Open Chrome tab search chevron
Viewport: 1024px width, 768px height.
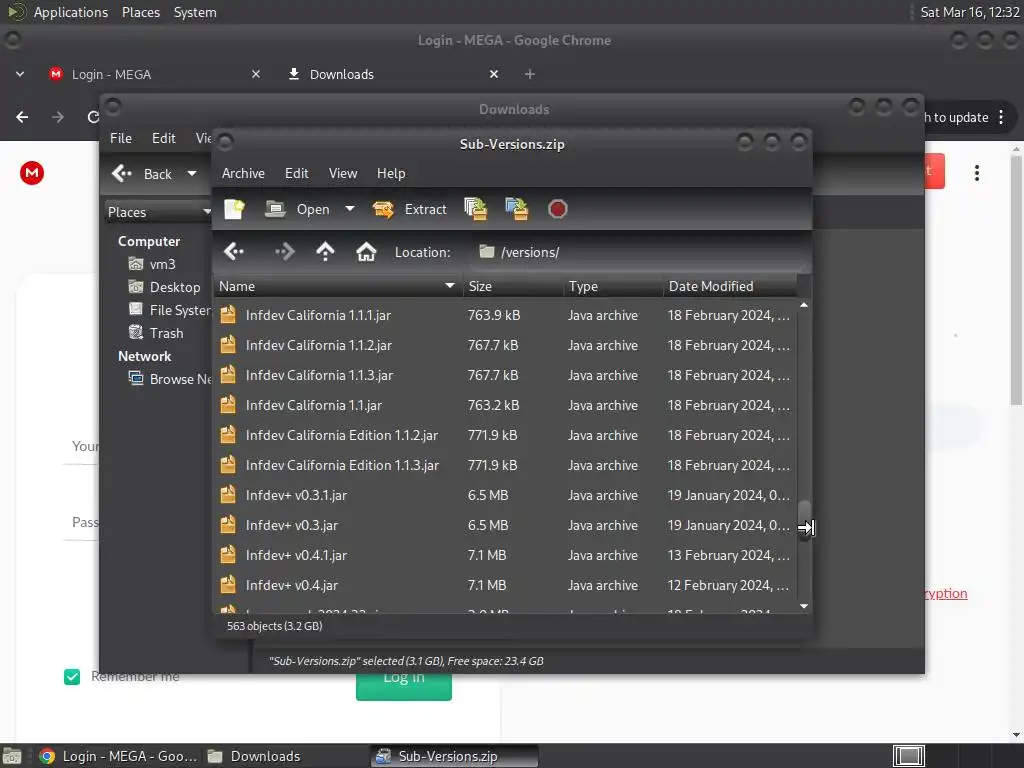click(20, 74)
